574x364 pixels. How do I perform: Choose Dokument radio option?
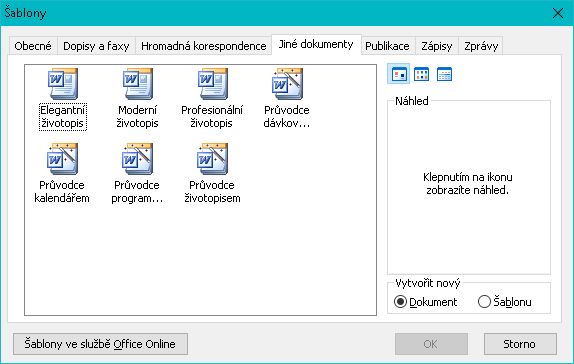(x=426, y=302)
